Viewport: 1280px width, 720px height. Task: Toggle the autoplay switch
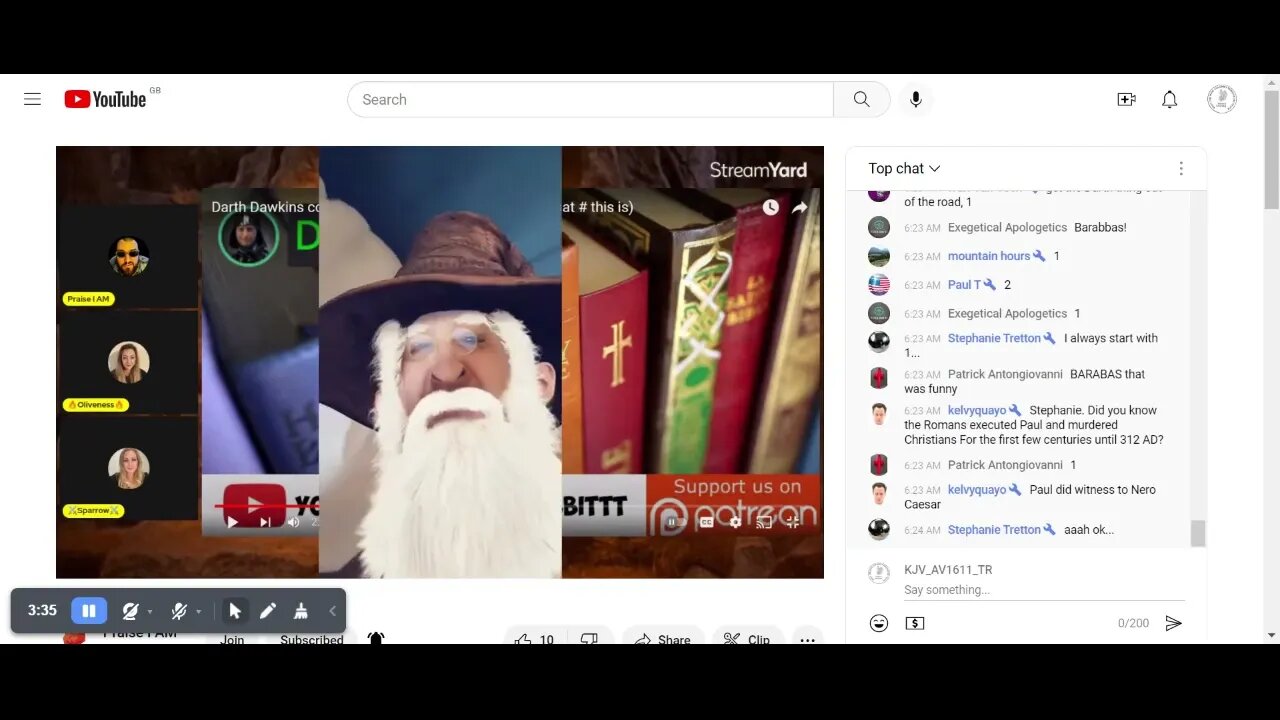[676, 521]
